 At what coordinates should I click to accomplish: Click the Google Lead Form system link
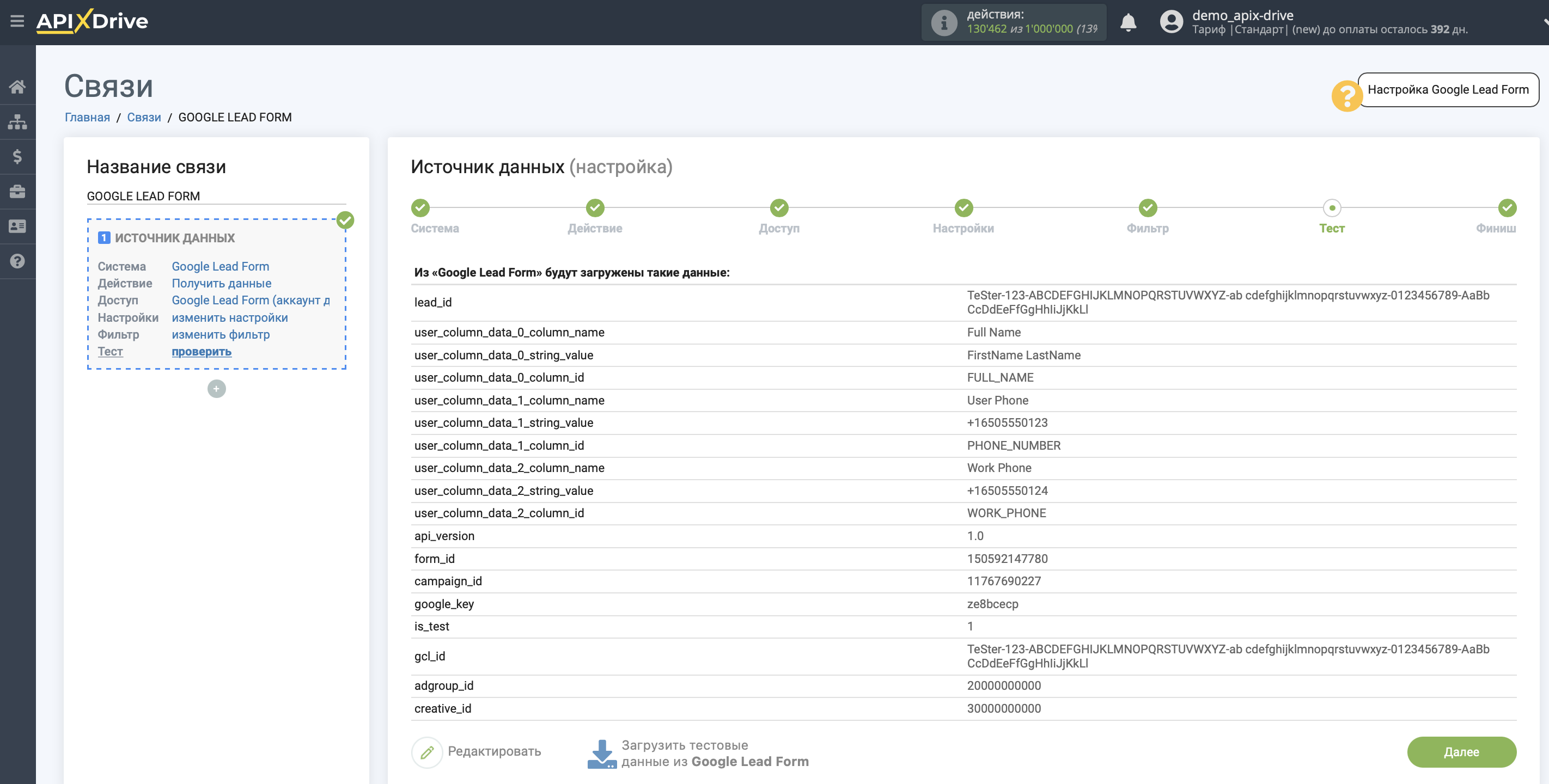(x=220, y=266)
